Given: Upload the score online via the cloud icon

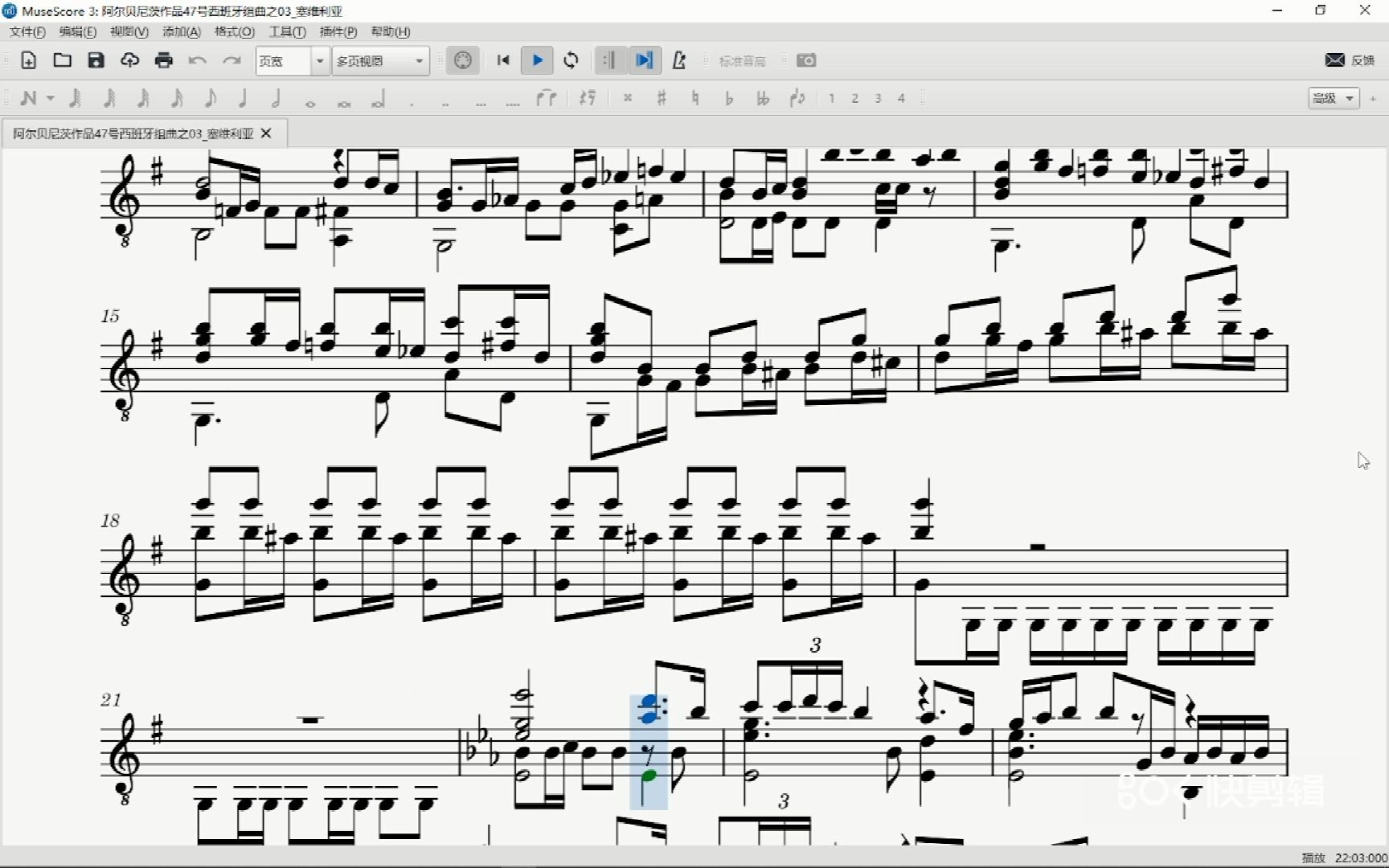Looking at the screenshot, I should (x=129, y=60).
